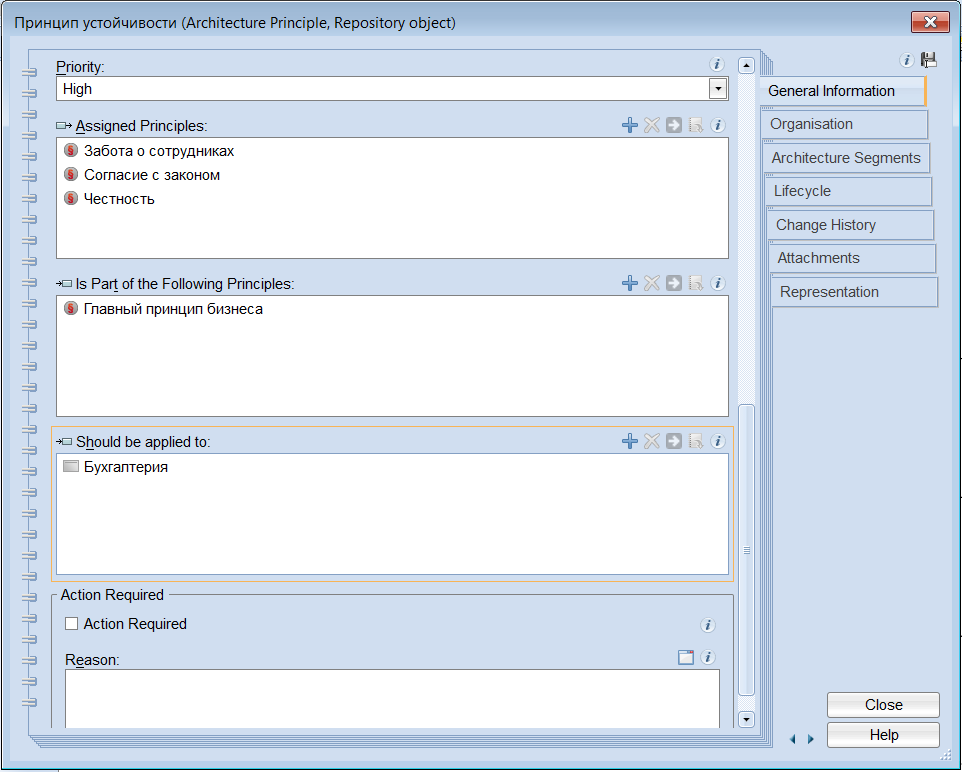Viewport: 962px width, 772px height.
Task: Add item to Is Part of the Following Principles
Action: click(x=629, y=283)
